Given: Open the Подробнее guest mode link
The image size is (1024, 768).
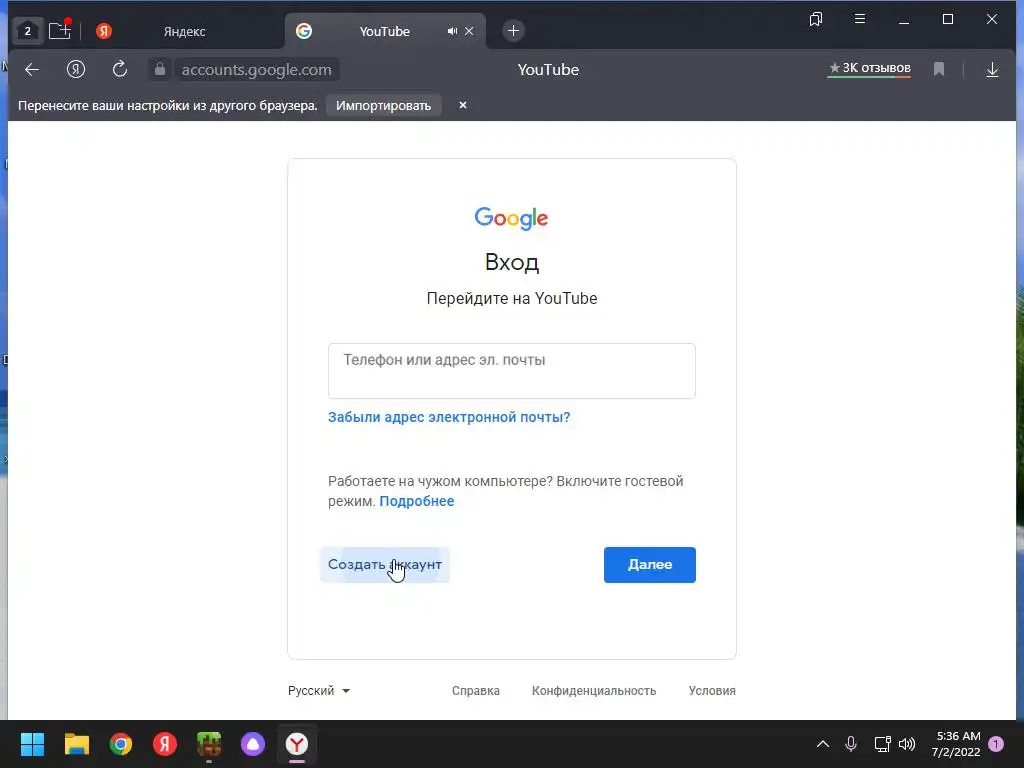Looking at the screenshot, I should tap(417, 501).
